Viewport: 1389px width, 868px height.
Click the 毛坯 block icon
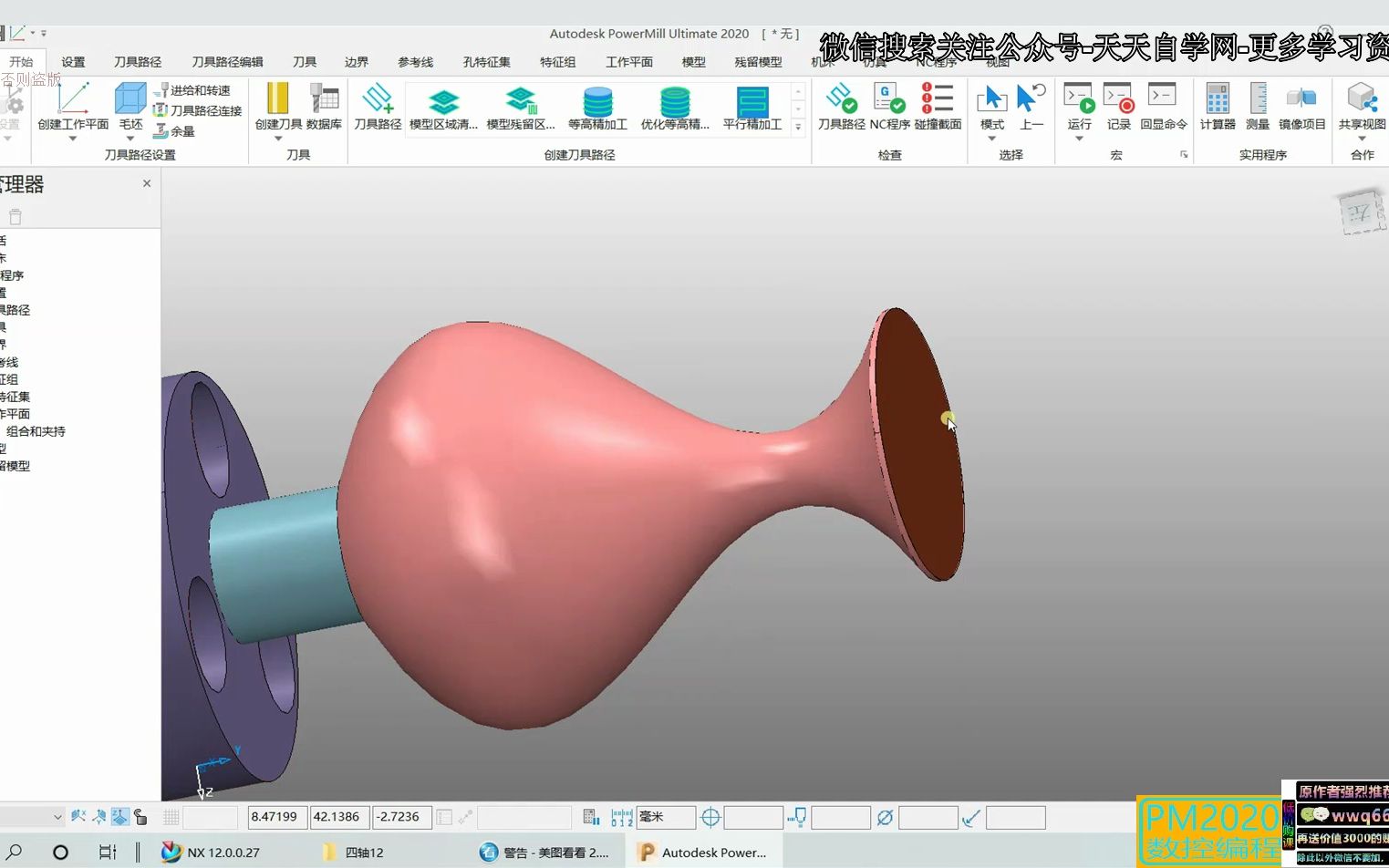pos(130,100)
